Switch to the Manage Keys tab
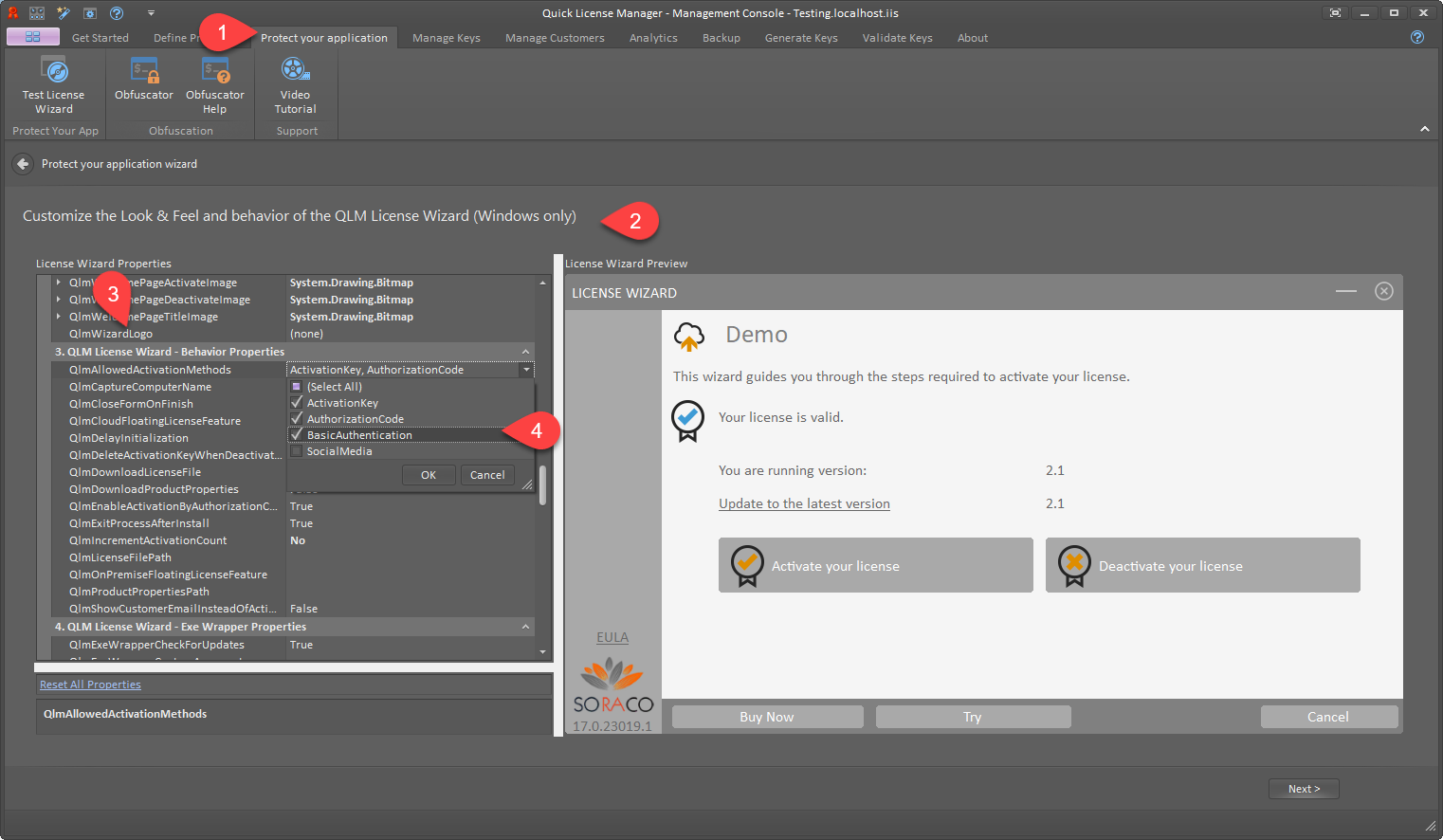1443x840 pixels. pyautogui.click(x=447, y=38)
